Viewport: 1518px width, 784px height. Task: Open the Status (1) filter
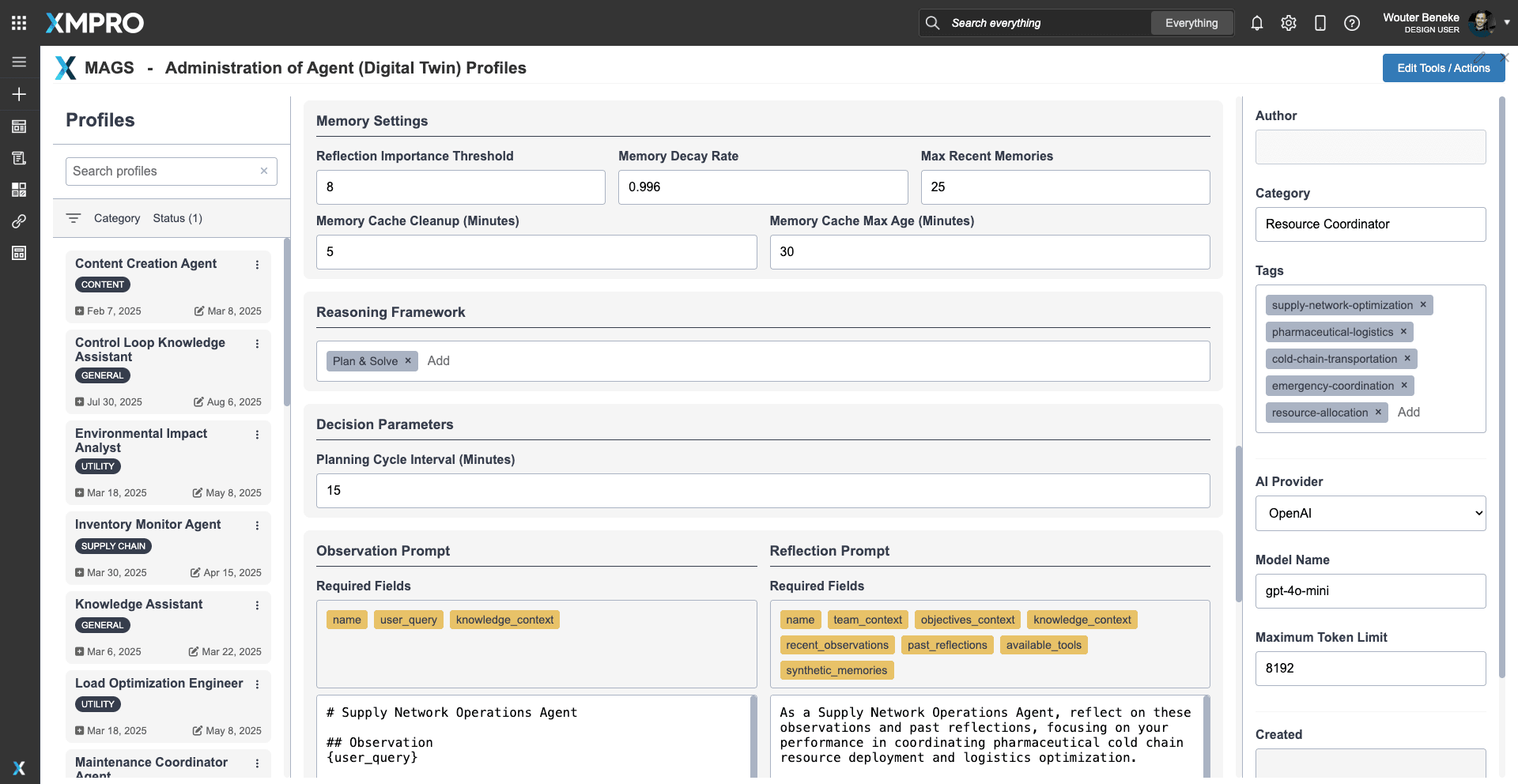177,218
